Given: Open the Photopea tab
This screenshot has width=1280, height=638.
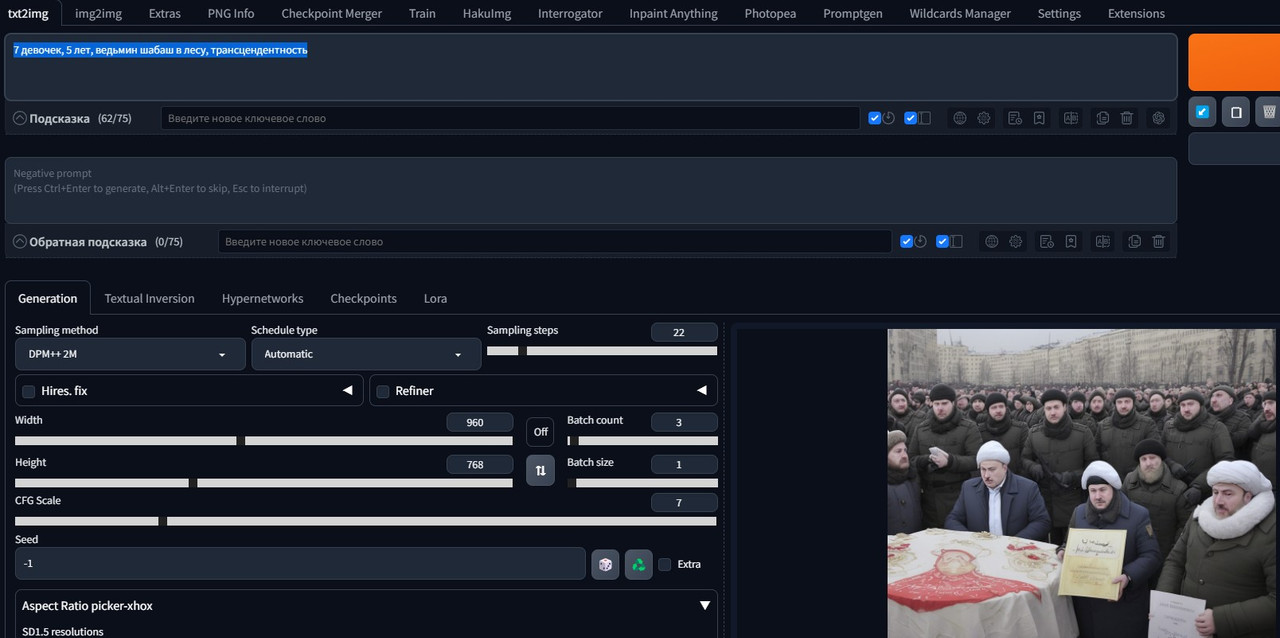Looking at the screenshot, I should tap(770, 13).
